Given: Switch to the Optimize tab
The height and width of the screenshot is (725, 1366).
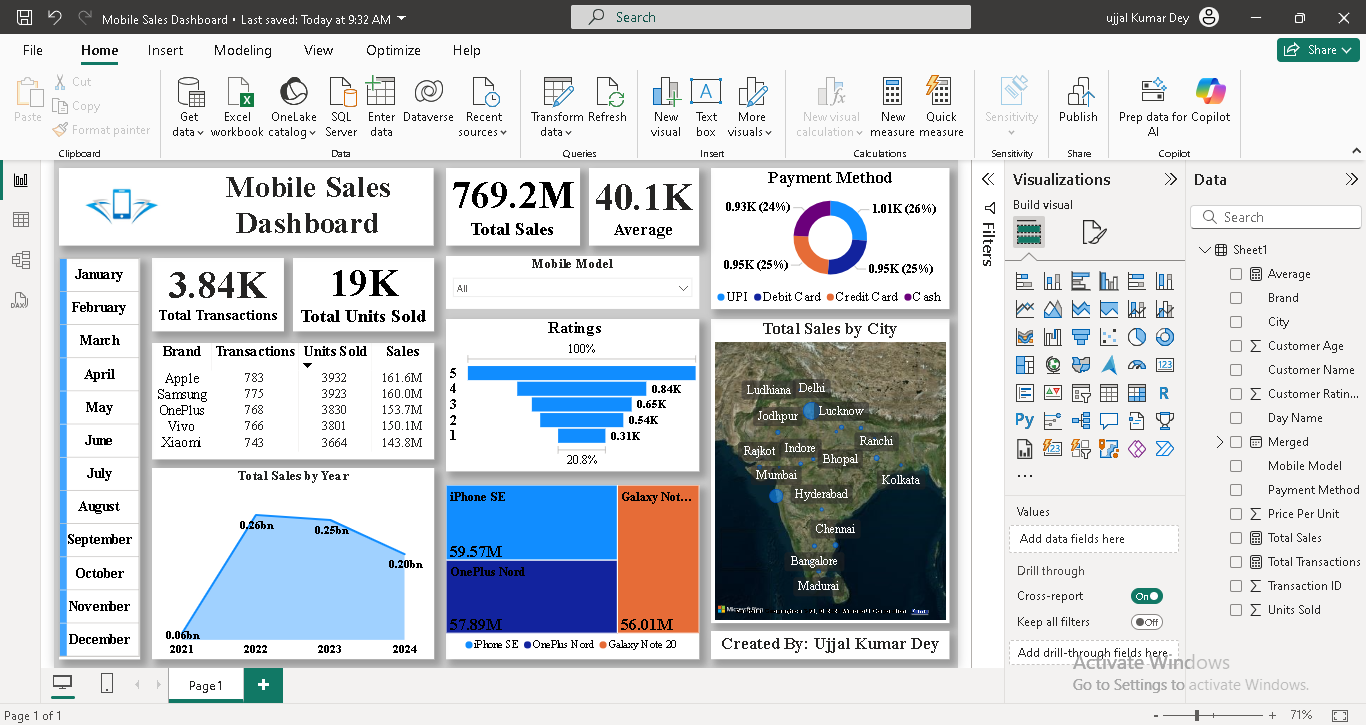Looking at the screenshot, I should coord(393,50).
